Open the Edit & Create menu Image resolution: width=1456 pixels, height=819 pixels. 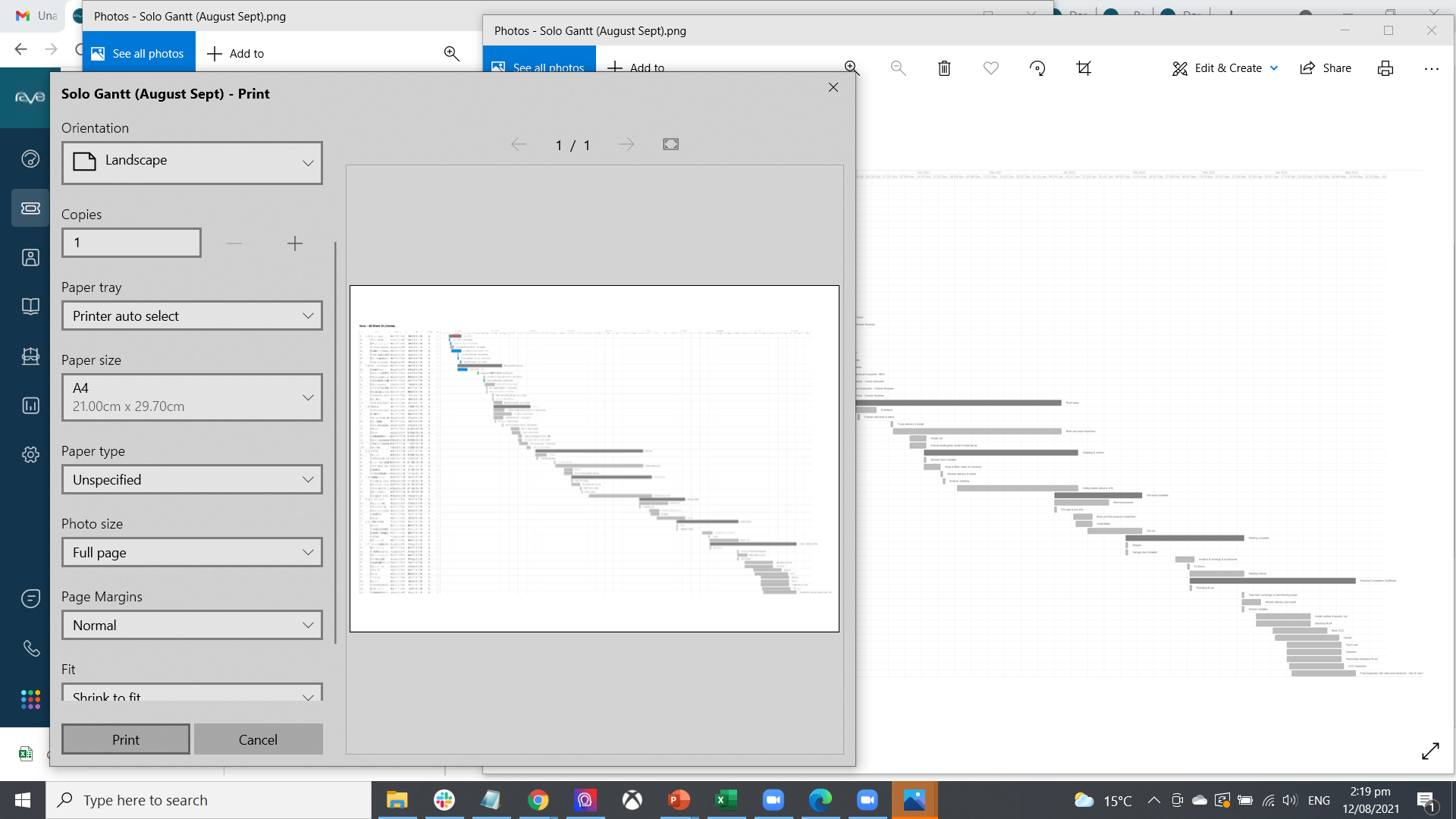coord(1224,68)
